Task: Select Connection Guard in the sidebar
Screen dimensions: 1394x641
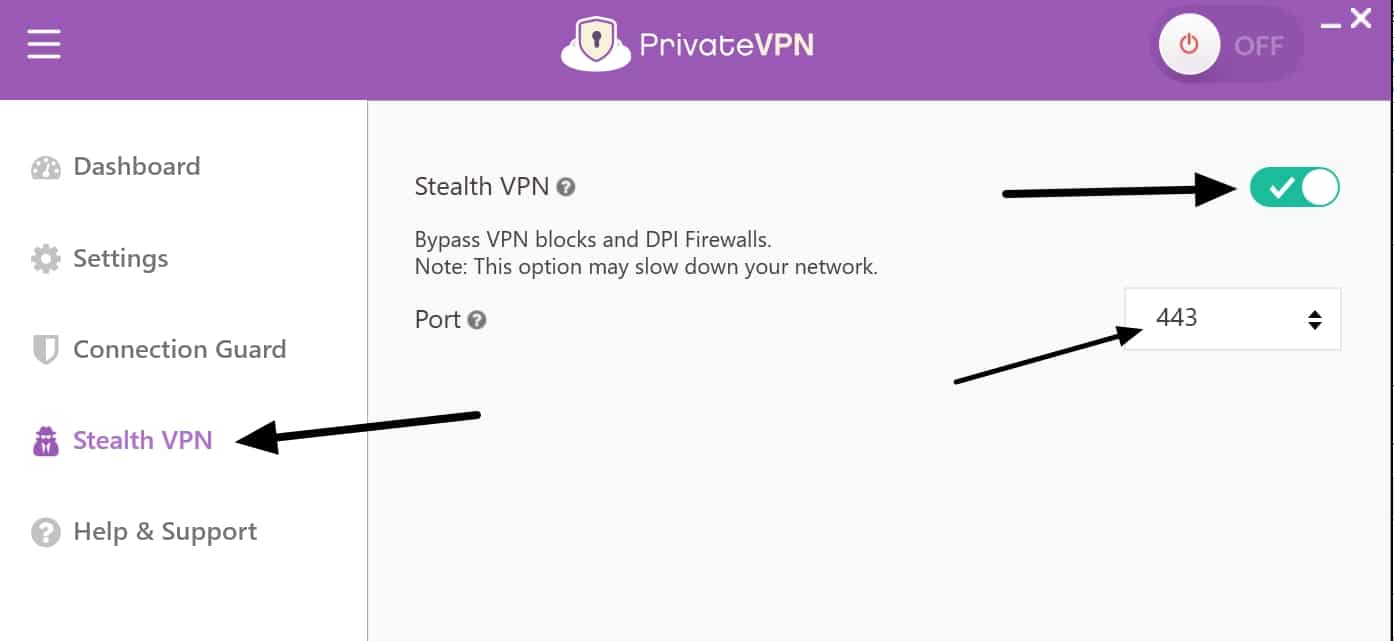Action: point(180,349)
